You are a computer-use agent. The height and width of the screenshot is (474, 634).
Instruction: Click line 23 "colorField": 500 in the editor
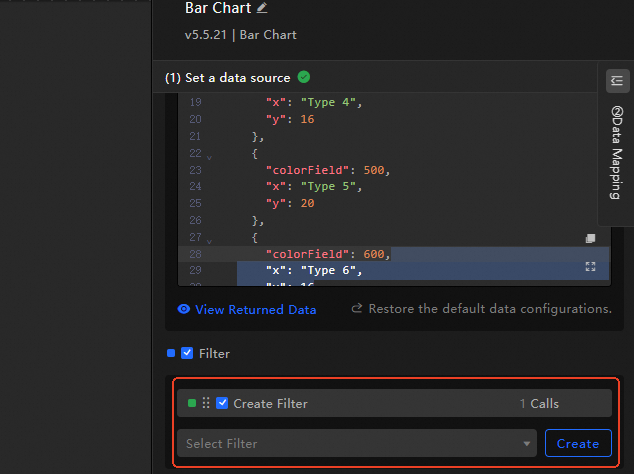pos(328,170)
